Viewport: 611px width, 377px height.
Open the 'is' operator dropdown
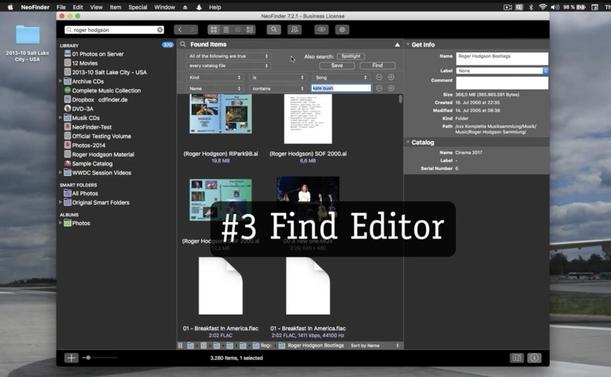[277, 78]
